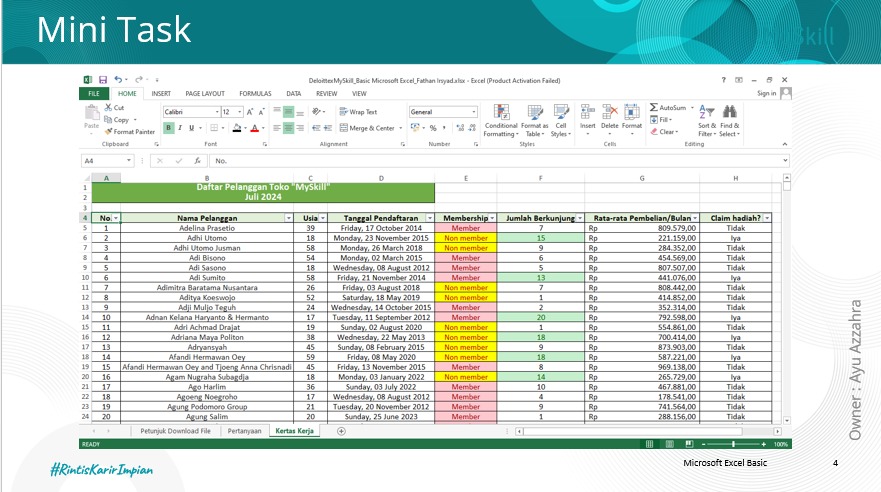Apply percent style to the cell
The height and width of the screenshot is (492, 881).
click(x=433, y=128)
